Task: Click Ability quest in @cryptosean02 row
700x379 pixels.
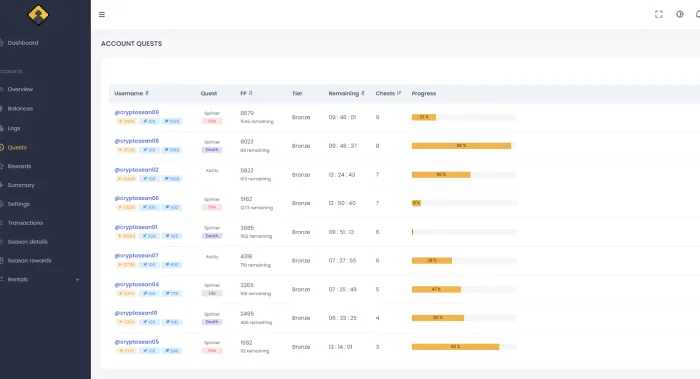Action: point(212,171)
